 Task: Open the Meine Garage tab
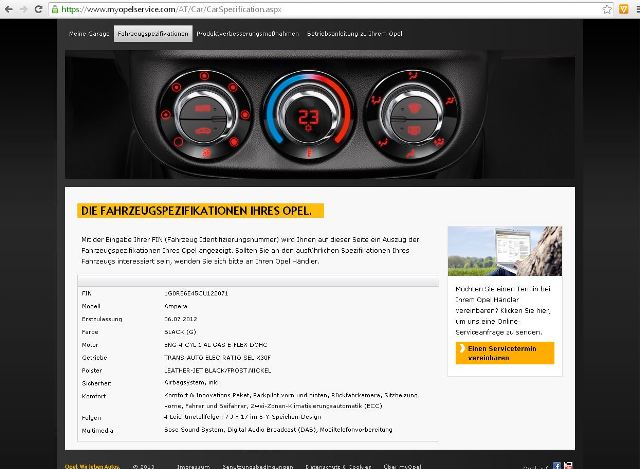pyautogui.click(x=89, y=33)
